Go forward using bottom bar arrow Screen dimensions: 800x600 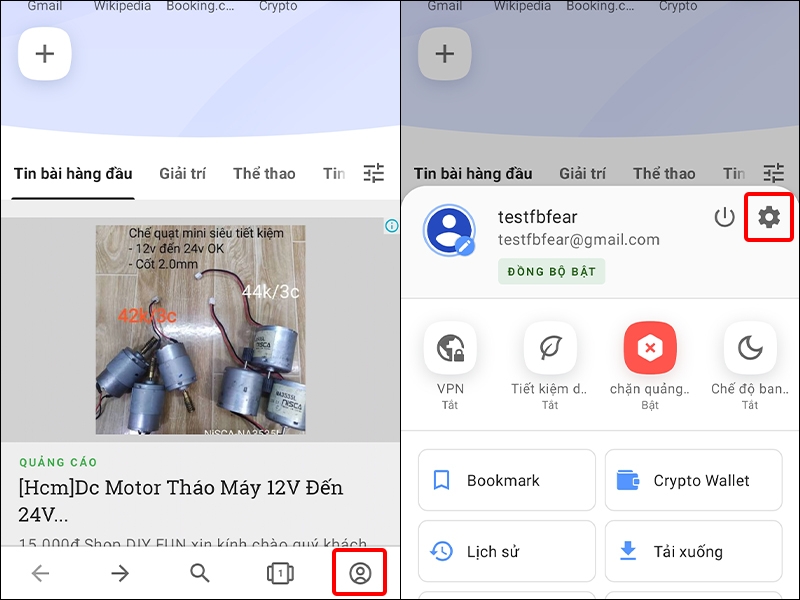point(120,573)
